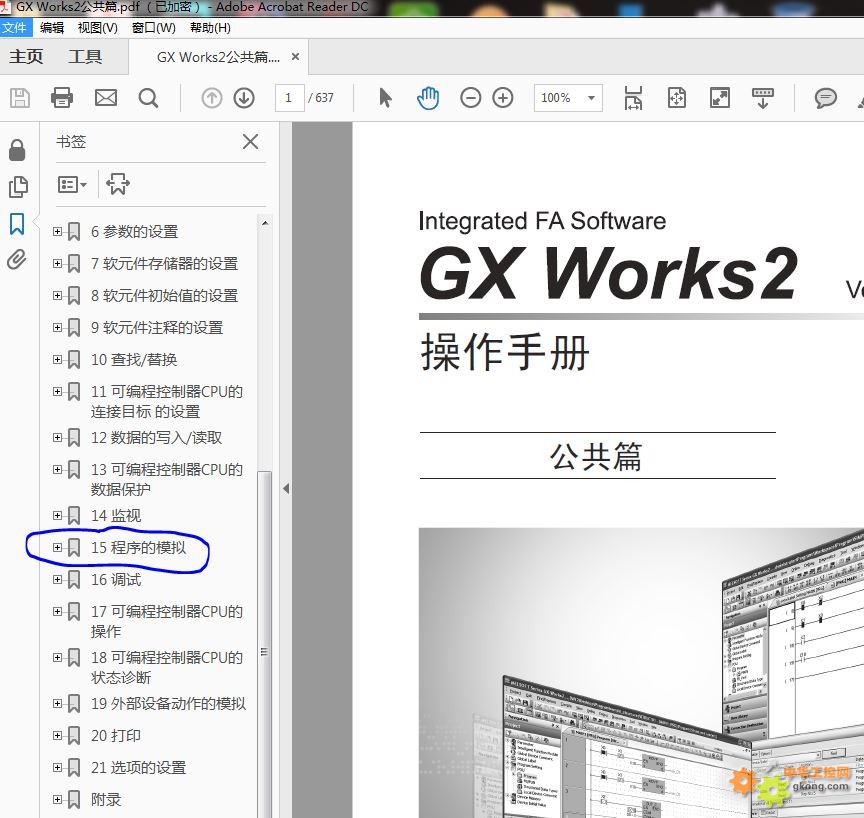Close the GX Works2 document tab

pyautogui.click(x=295, y=56)
